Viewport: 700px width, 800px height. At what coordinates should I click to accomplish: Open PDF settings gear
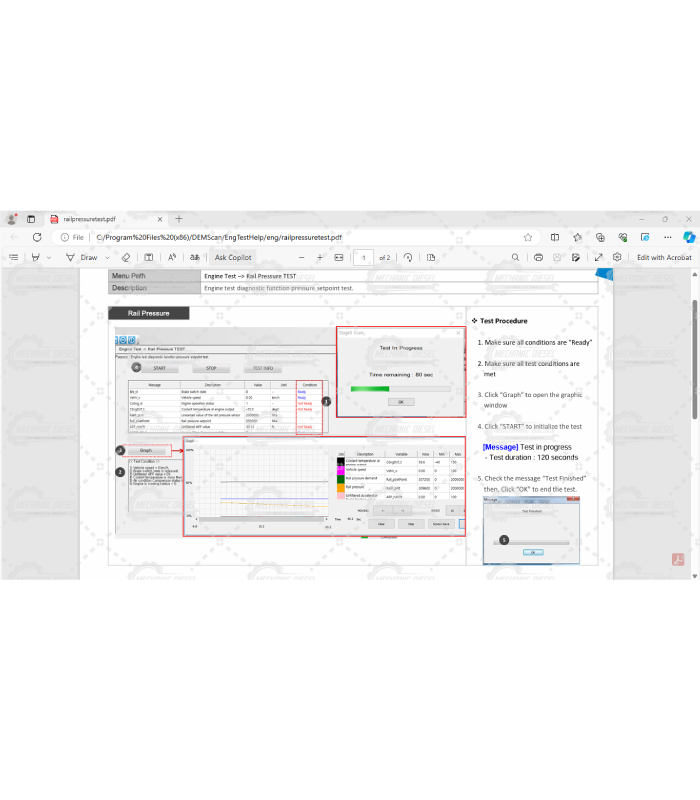point(618,257)
